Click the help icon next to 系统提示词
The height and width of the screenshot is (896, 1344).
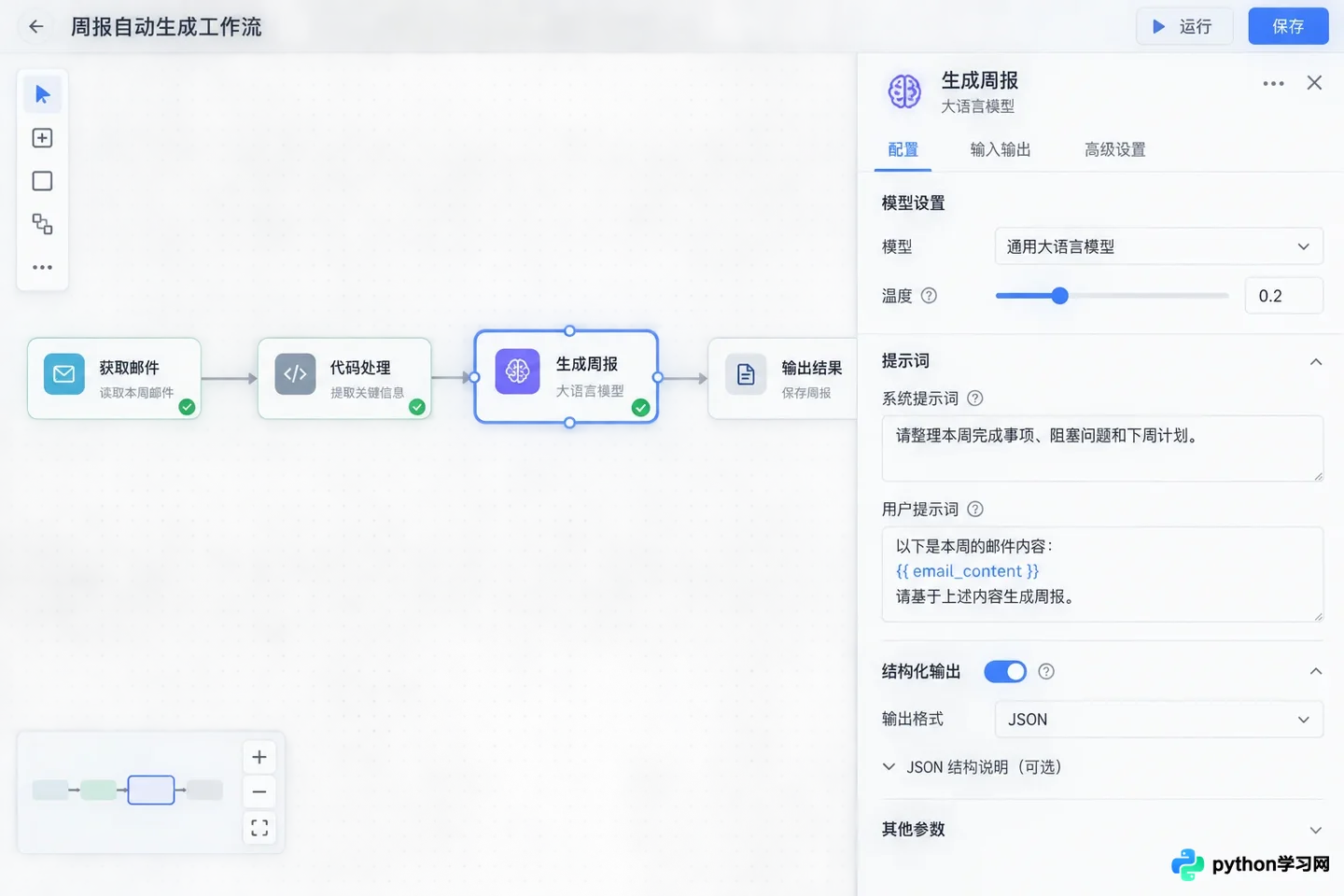click(x=975, y=399)
